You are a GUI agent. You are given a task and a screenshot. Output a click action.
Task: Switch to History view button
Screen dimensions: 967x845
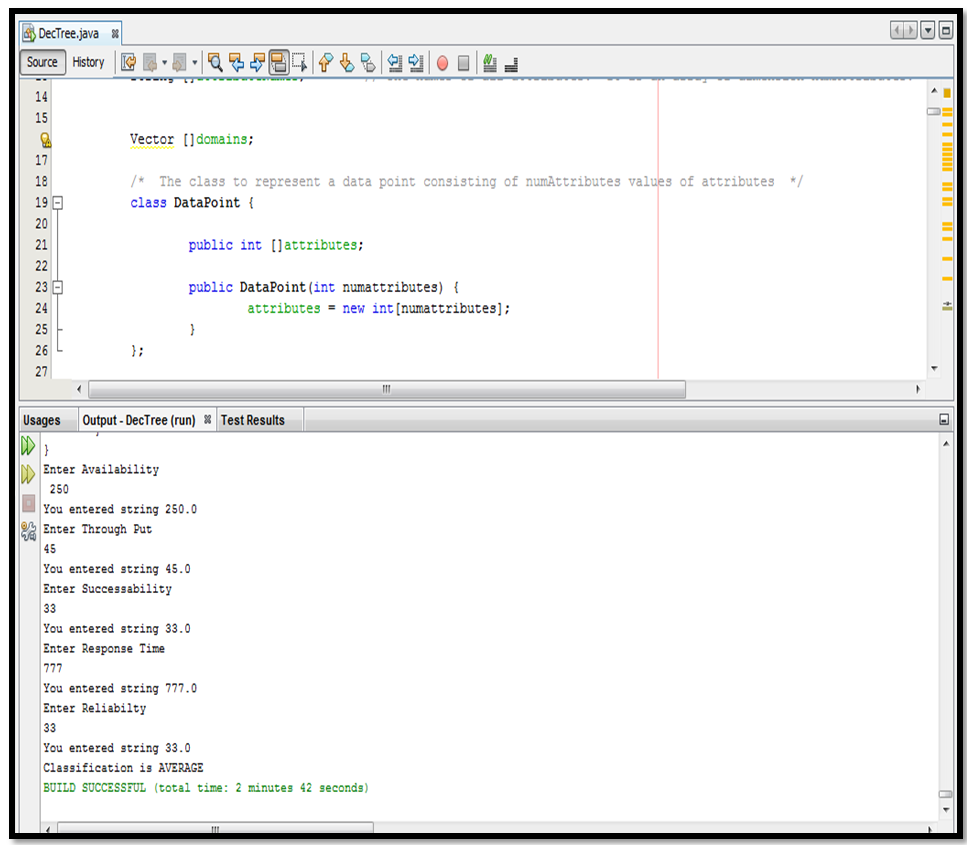[x=88, y=62]
